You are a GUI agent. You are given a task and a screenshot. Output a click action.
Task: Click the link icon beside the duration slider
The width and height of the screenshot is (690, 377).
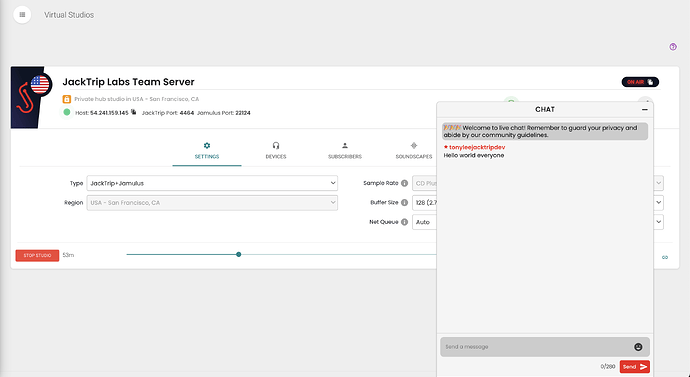665,257
